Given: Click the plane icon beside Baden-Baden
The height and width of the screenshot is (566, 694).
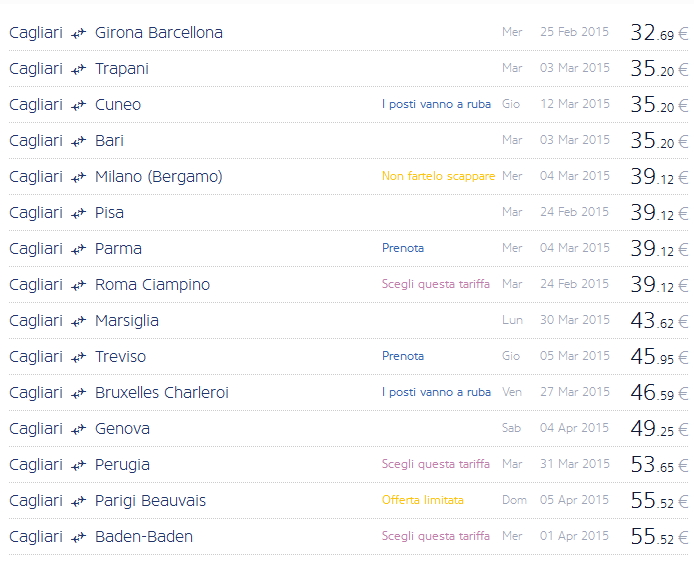Looking at the screenshot, I should tap(79, 537).
